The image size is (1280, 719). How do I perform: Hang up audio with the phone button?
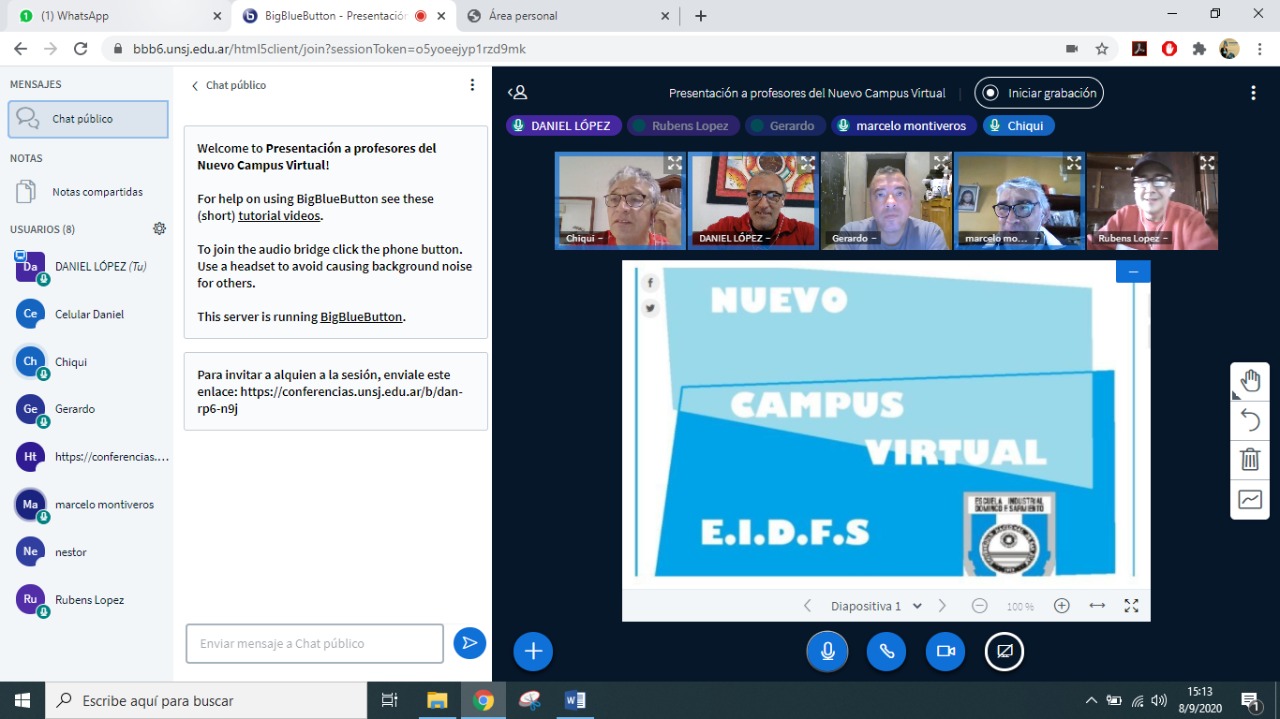[886, 652]
